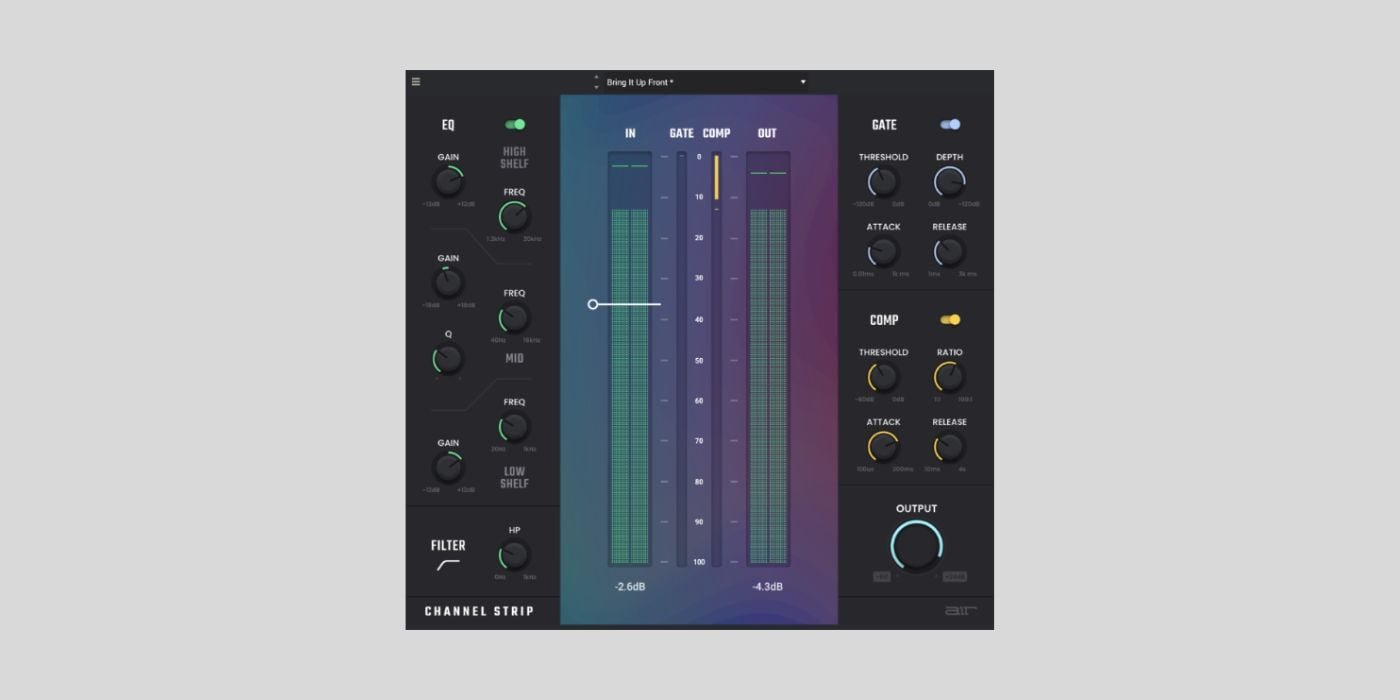Click the COMP gain reduction meter
Screen dimensions: 1400x700
(716, 359)
